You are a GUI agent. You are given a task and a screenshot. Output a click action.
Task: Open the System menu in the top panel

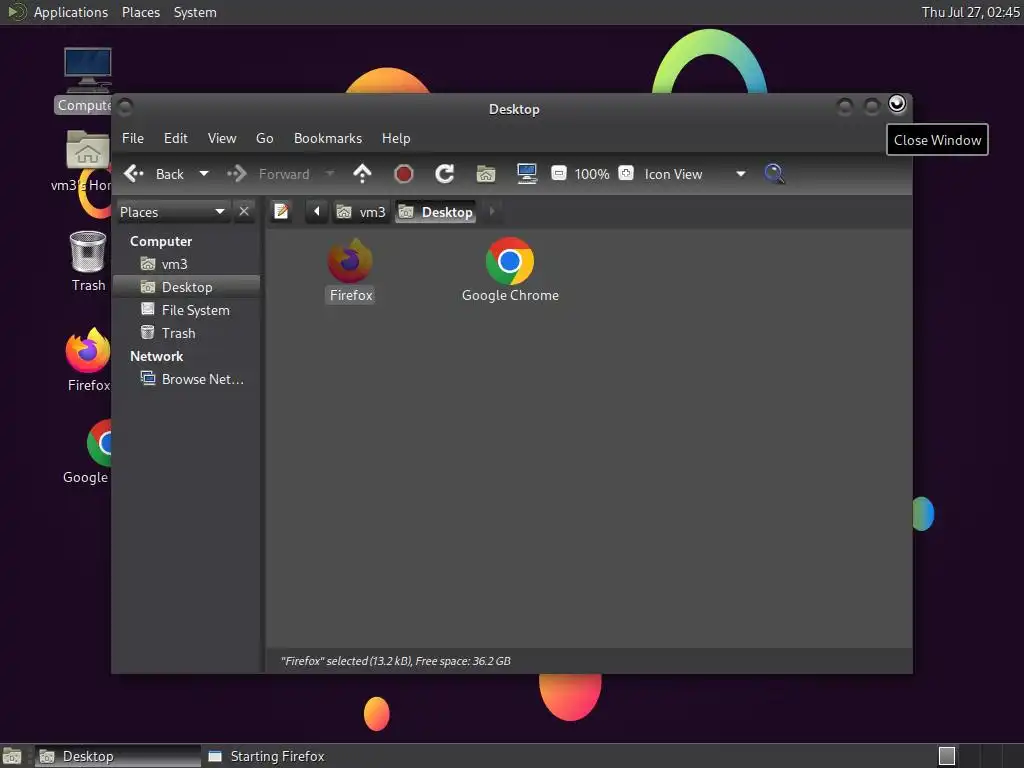click(x=195, y=12)
